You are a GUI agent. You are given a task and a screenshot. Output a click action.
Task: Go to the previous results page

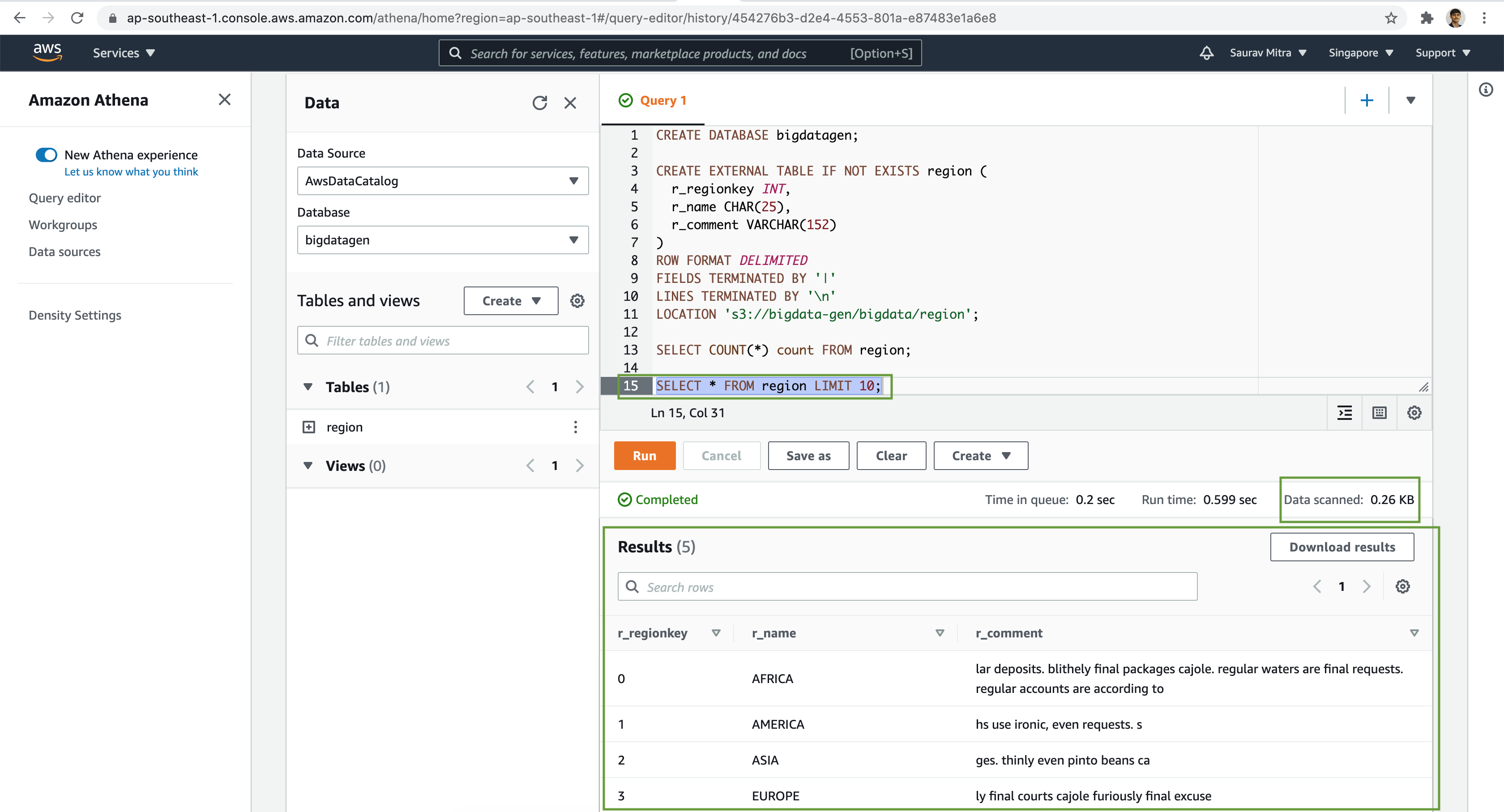tap(1317, 587)
